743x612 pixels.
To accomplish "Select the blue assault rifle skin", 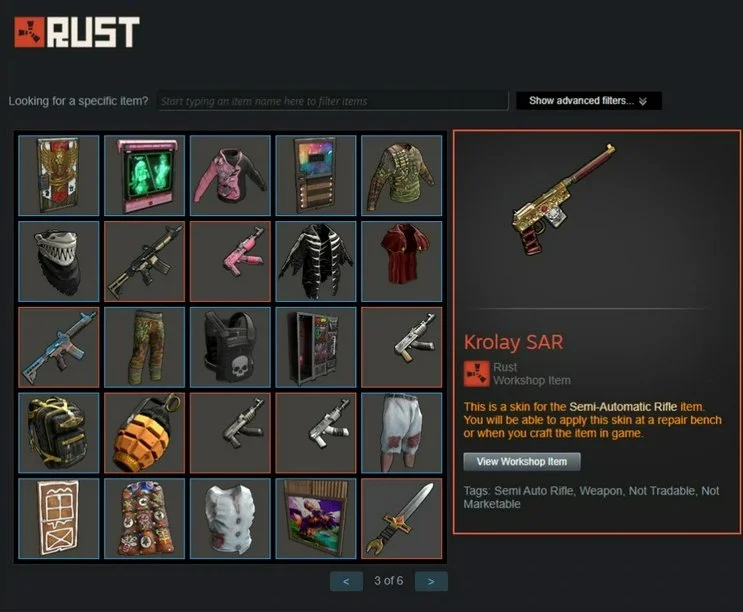I will pos(59,347).
